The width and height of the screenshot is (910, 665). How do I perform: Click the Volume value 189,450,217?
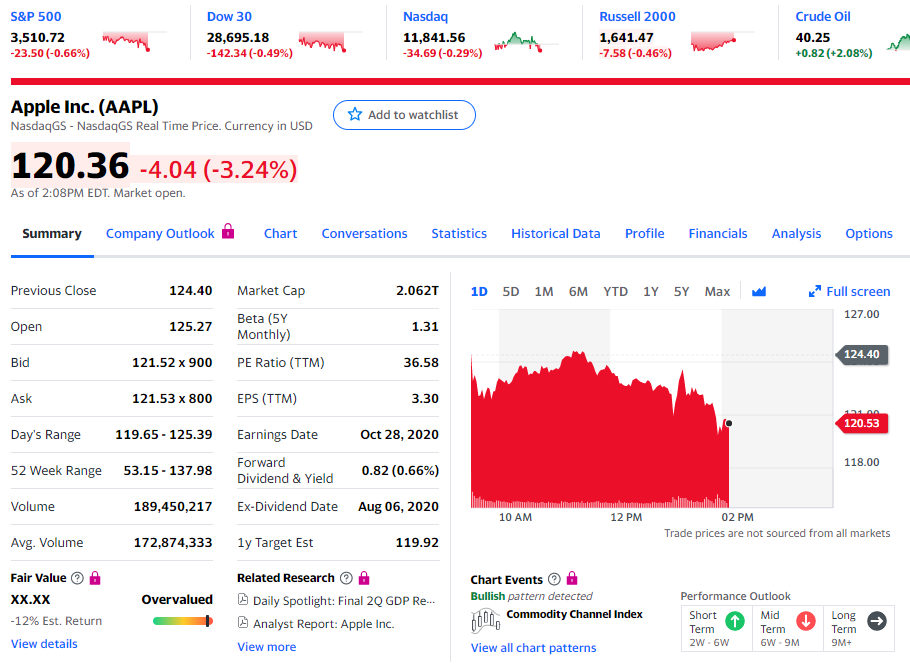(x=173, y=507)
